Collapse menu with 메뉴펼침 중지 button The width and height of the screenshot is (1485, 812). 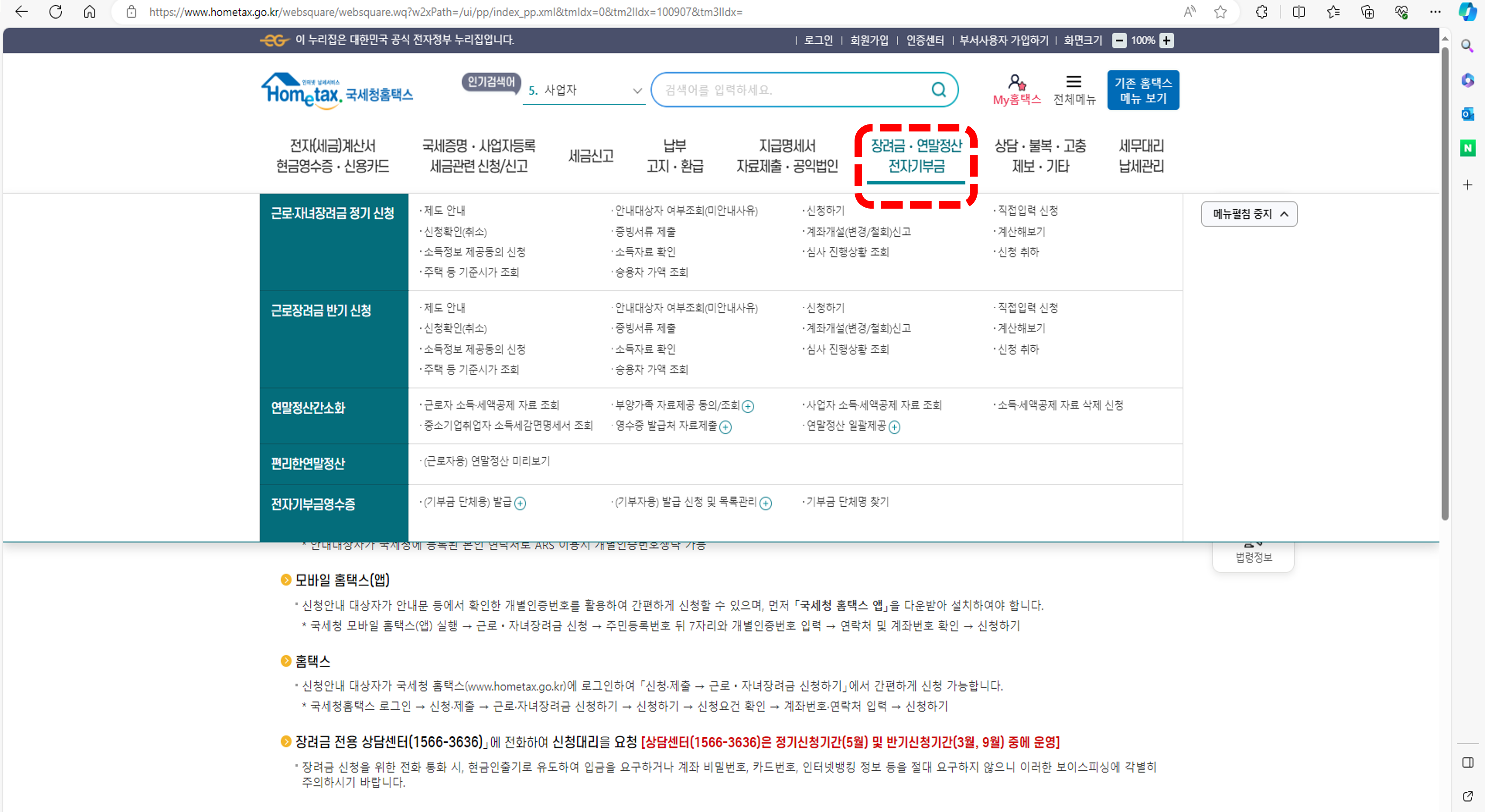(x=1249, y=214)
